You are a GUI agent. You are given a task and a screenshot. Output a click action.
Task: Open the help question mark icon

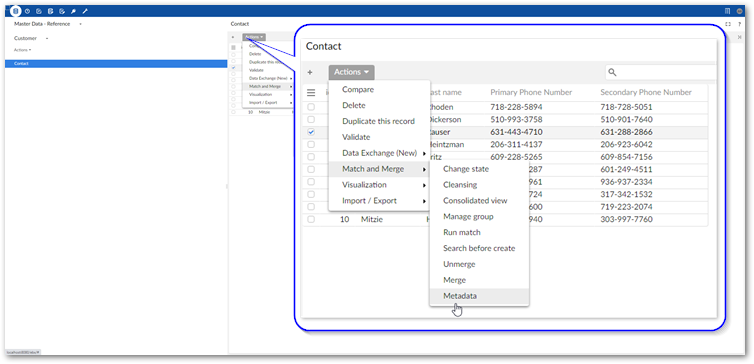[740, 24]
